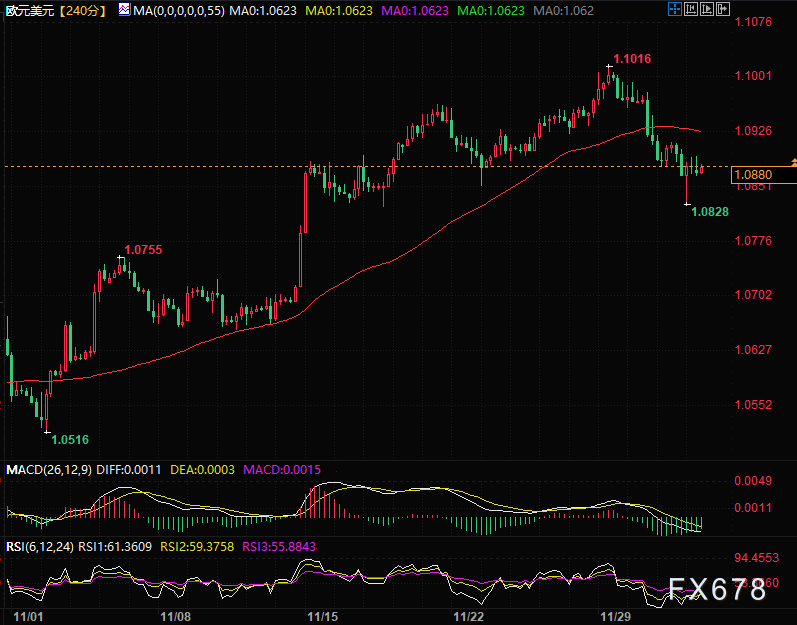This screenshot has width=797, height=625.
Task: Click the 11/08 date label
Action: 175,617
